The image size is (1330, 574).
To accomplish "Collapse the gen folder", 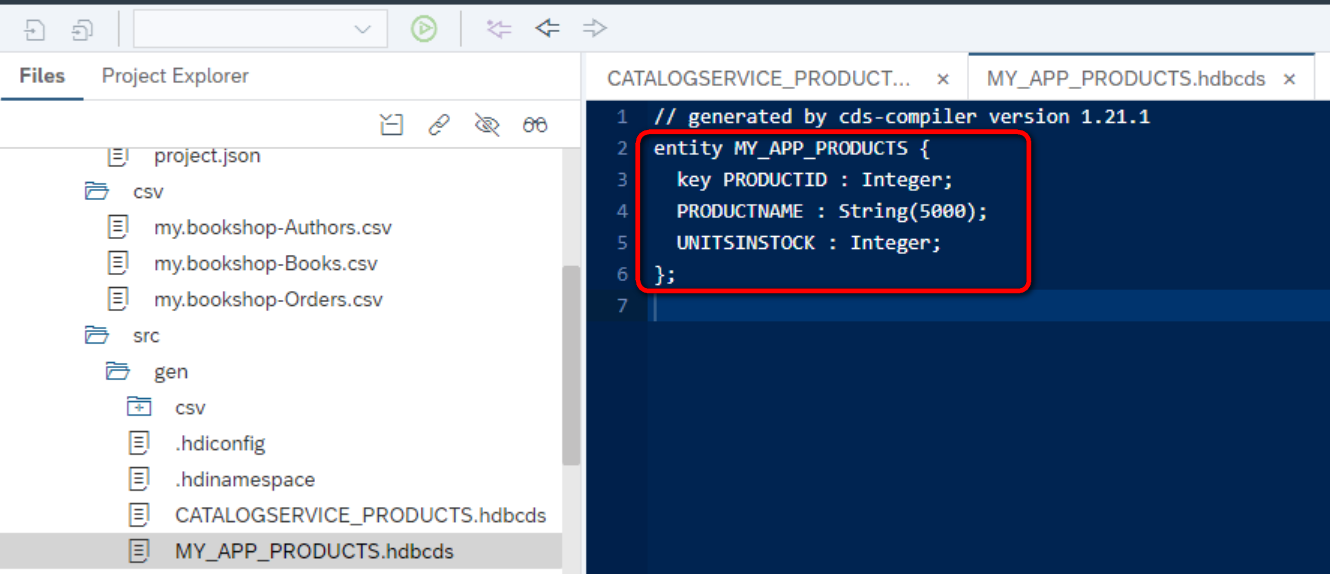I will point(118,371).
